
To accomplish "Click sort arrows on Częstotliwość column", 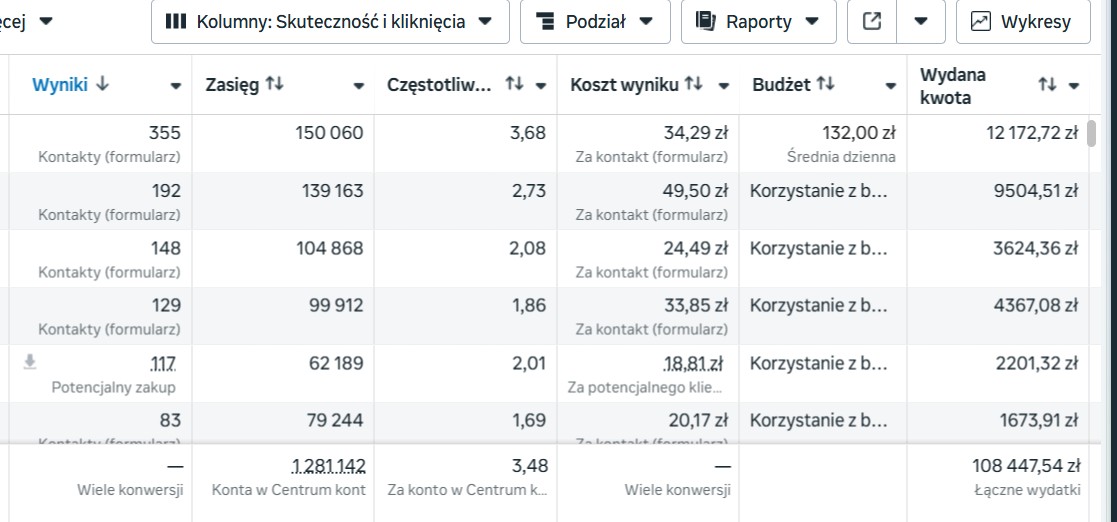I will pos(515,85).
